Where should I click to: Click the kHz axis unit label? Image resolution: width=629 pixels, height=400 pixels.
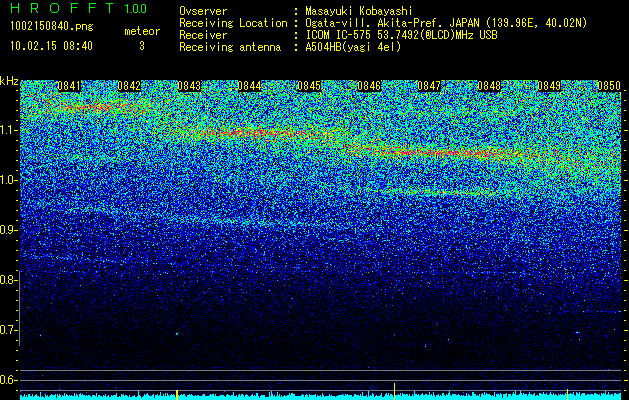point(9,81)
